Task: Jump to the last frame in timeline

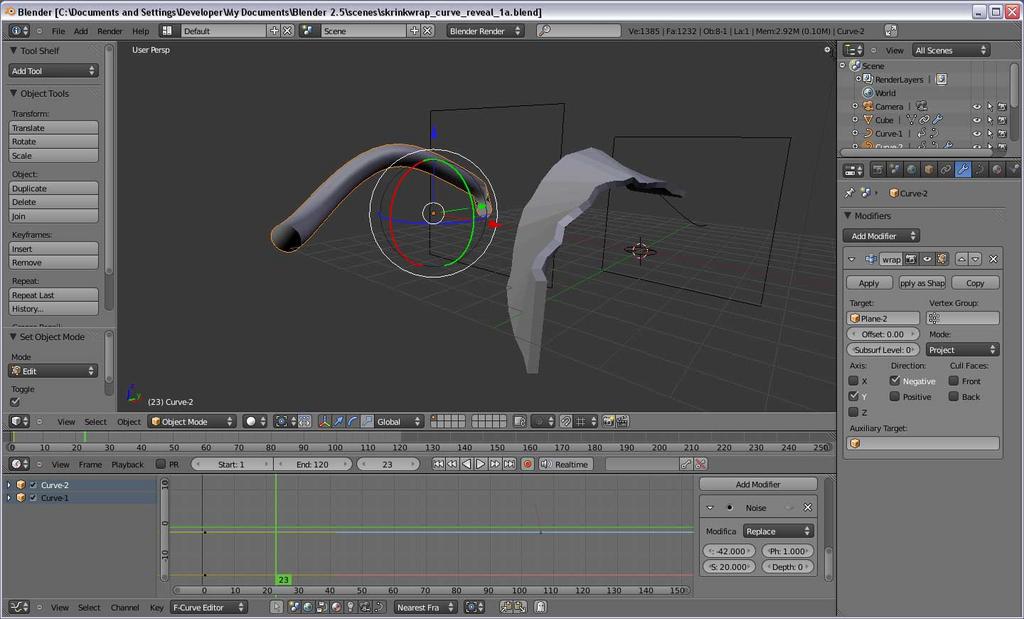Action: [509, 464]
